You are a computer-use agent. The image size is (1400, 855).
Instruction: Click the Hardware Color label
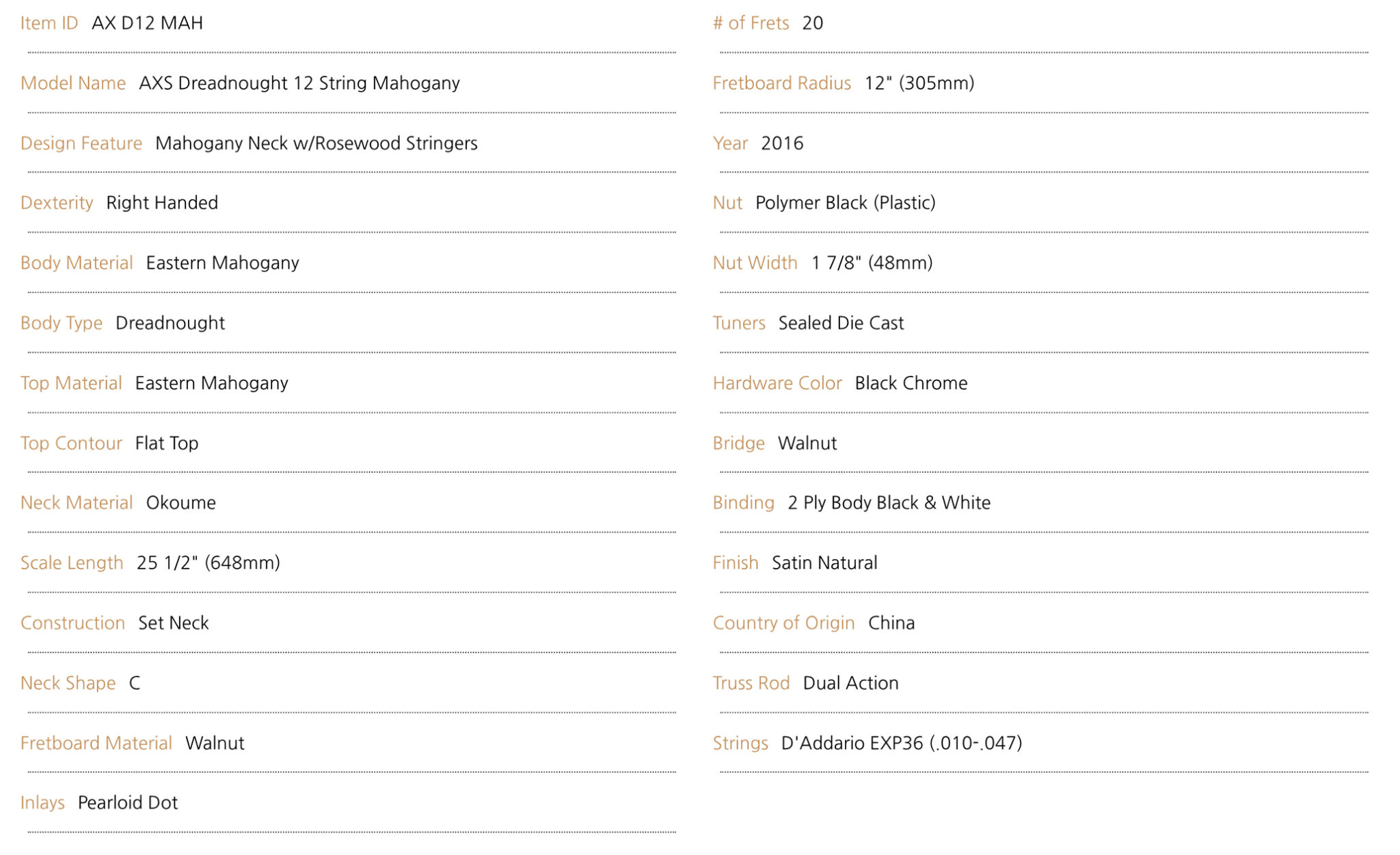pyautogui.click(x=777, y=383)
